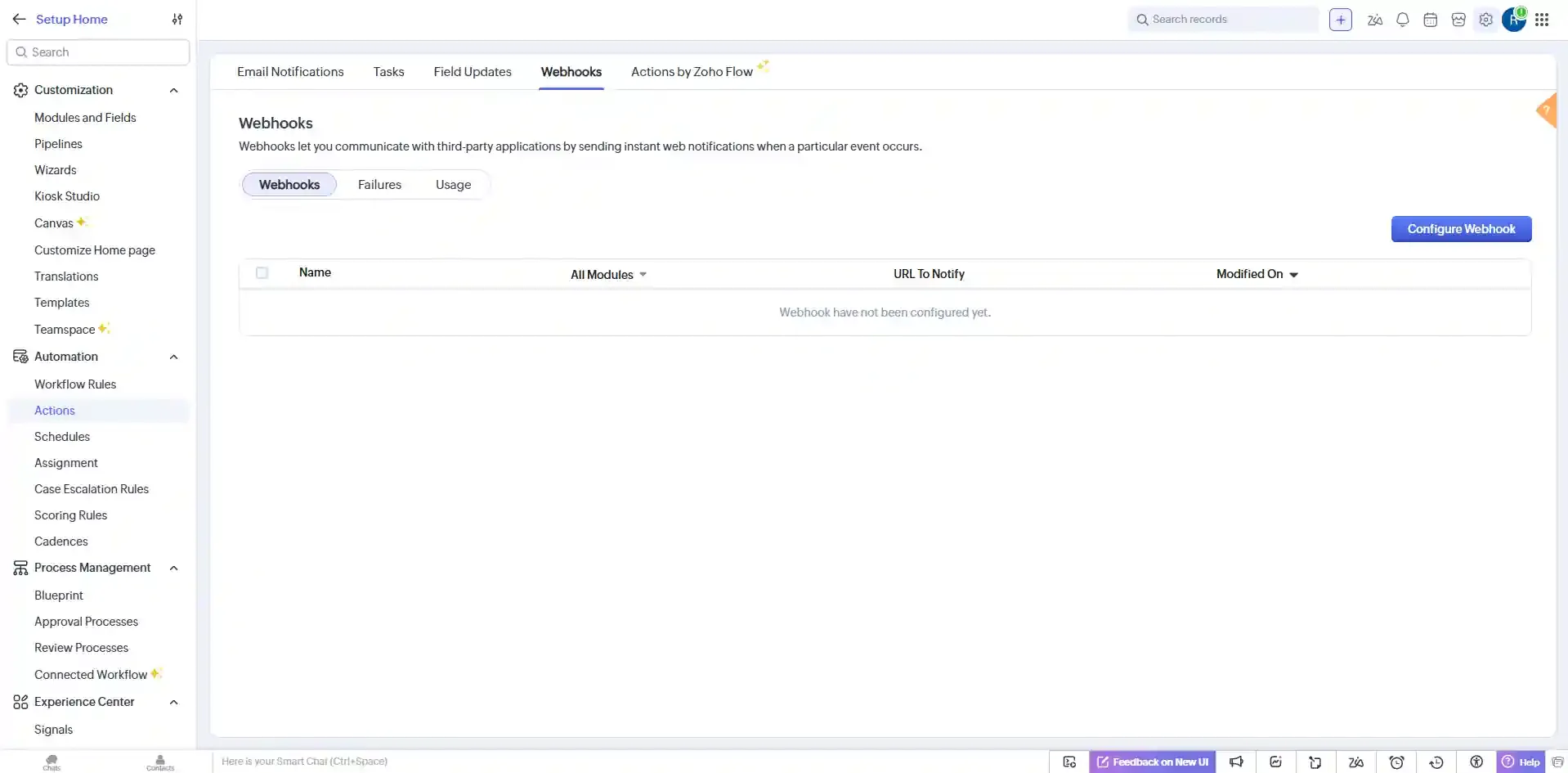This screenshot has width=1568, height=773.
Task: Switch to the Failures sub-tab
Action: click(379, 185)
